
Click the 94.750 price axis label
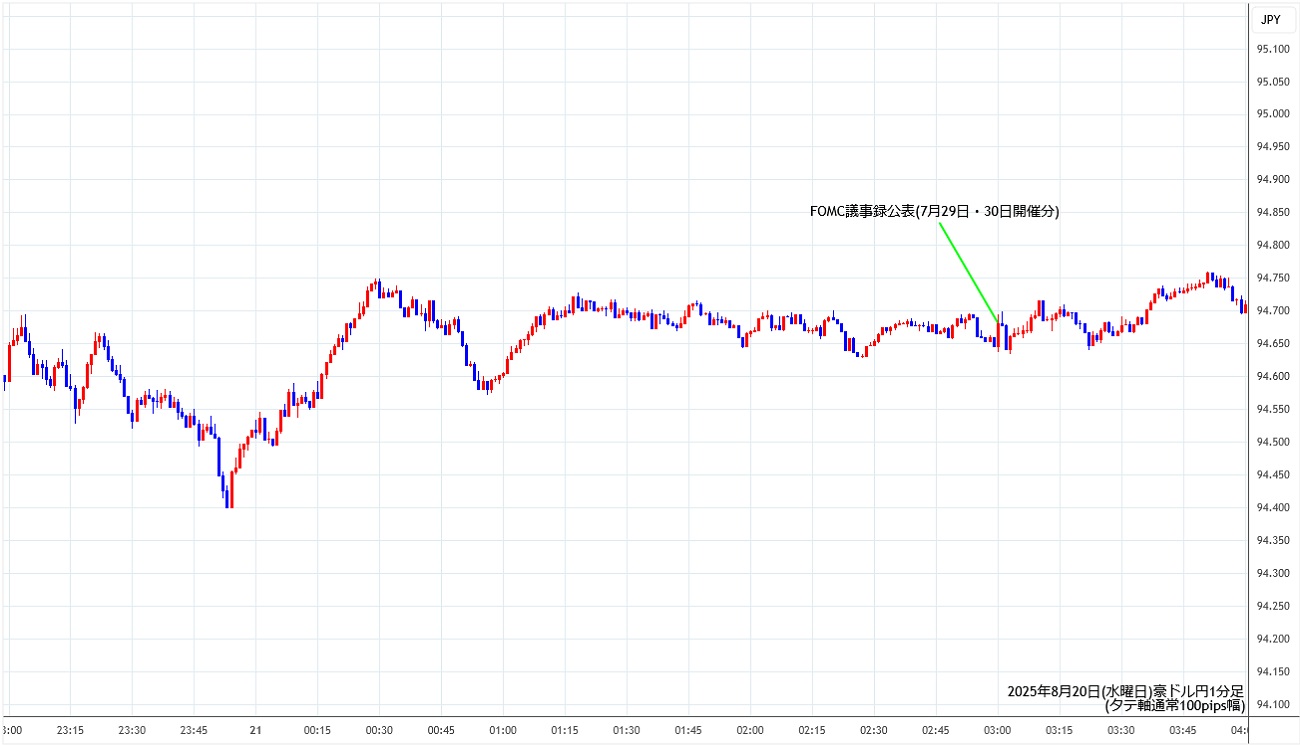pos(1273,278)
